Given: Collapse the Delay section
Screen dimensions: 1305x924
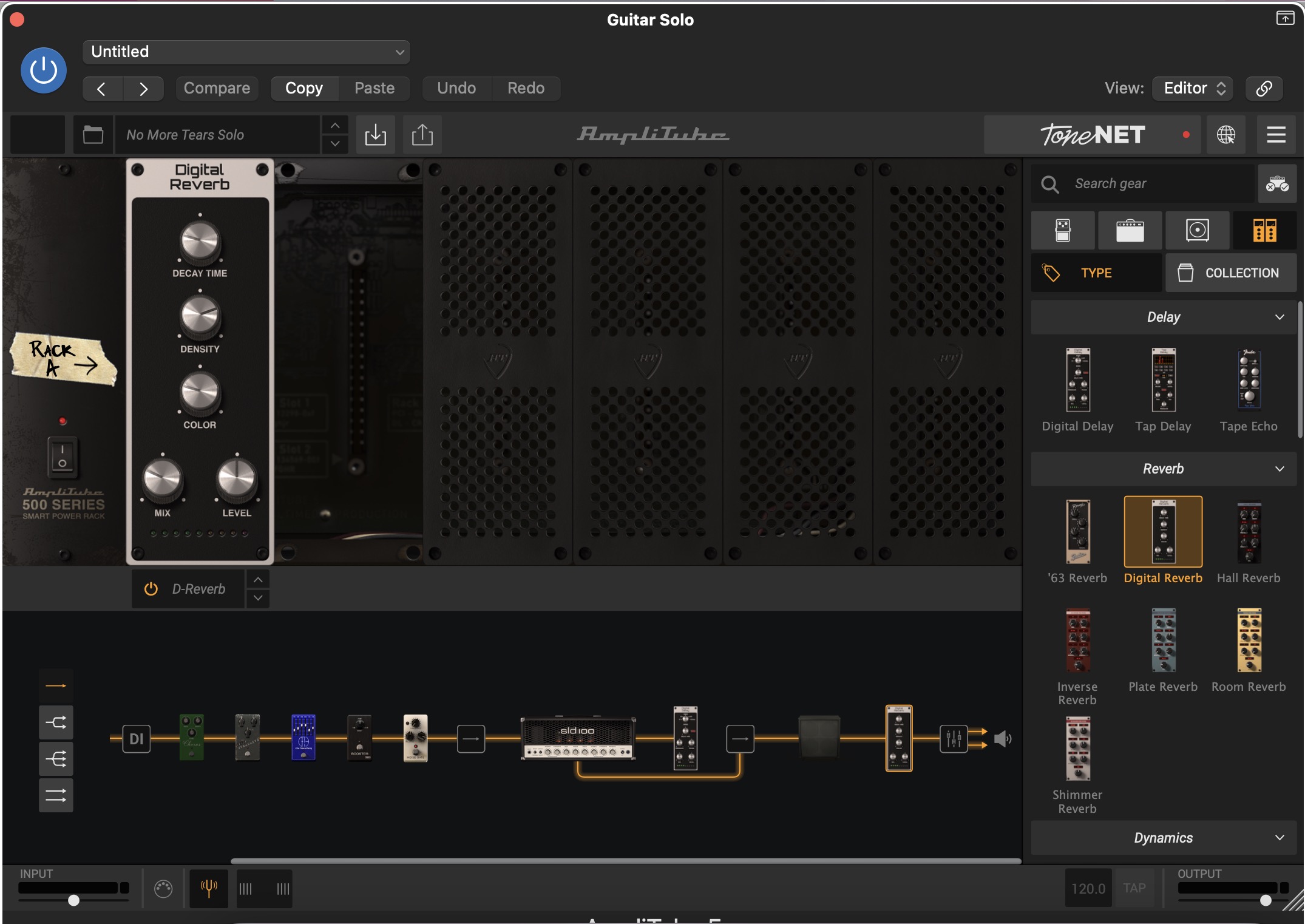Looking at the screenshot, I should (1164, 317).
